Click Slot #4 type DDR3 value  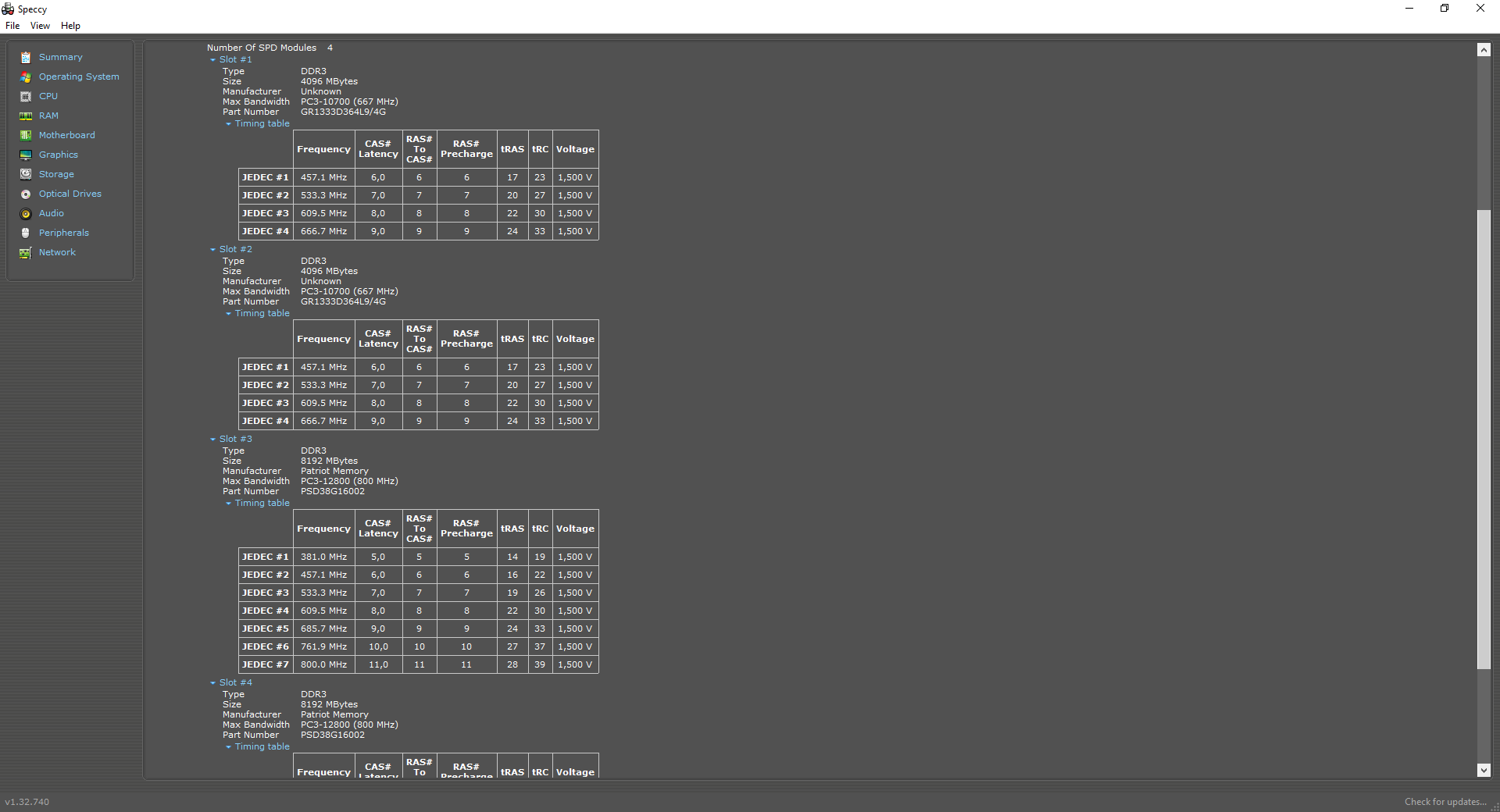point(313,694)
